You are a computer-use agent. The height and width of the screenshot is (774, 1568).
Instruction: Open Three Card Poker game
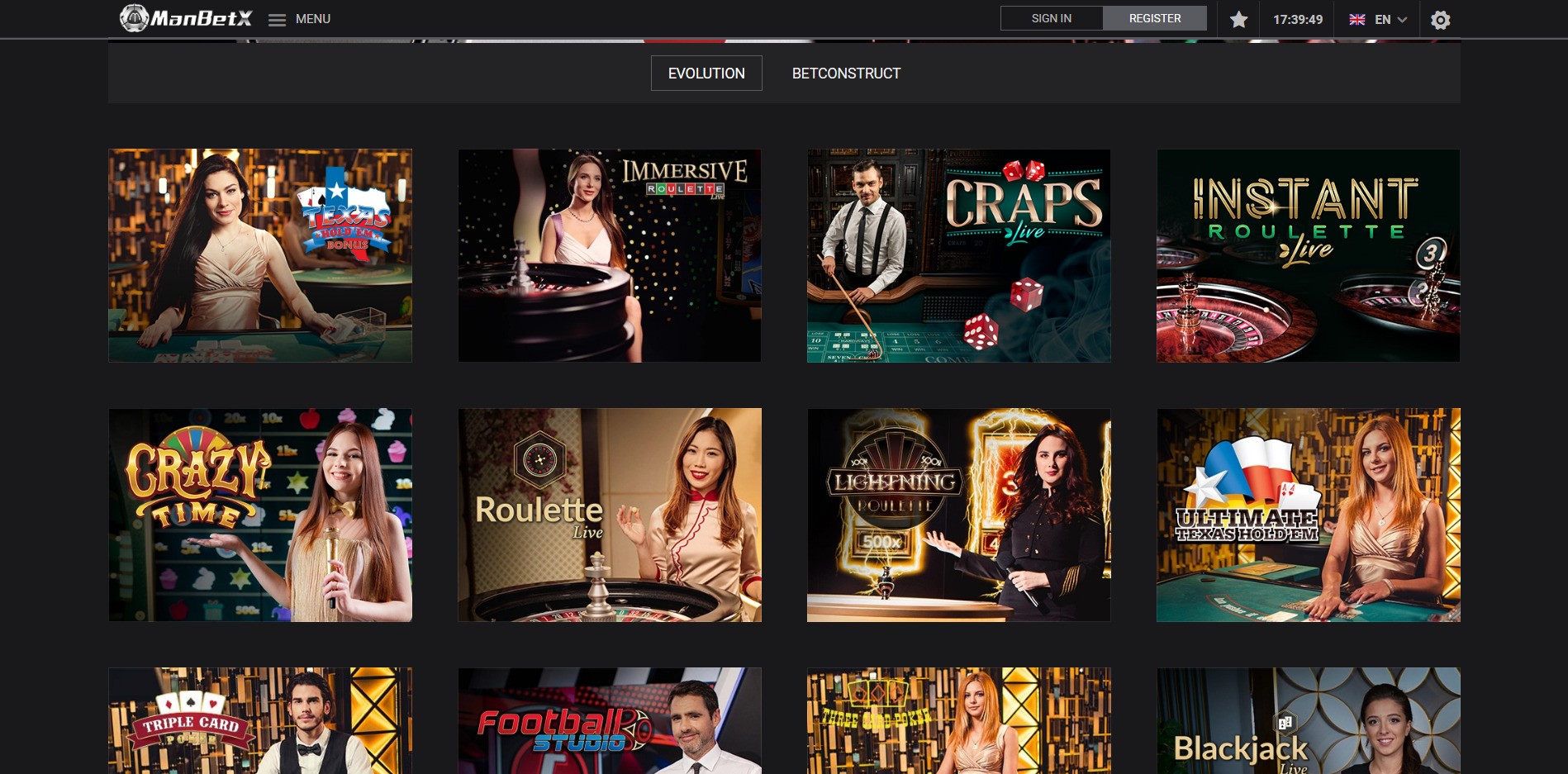tap(959, 720)
